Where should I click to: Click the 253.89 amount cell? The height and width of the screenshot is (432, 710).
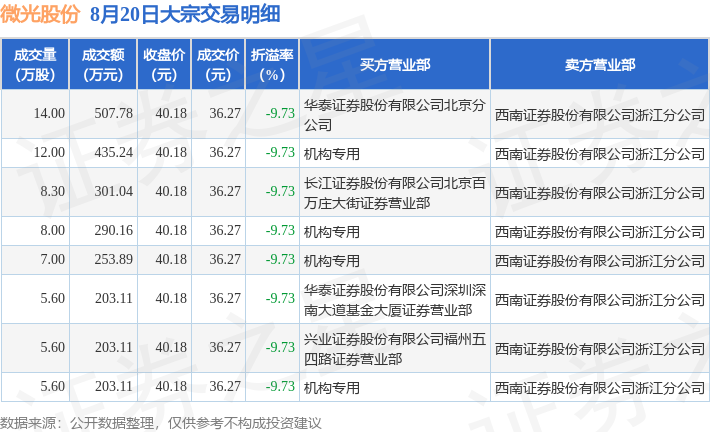[x=114, y=259]
